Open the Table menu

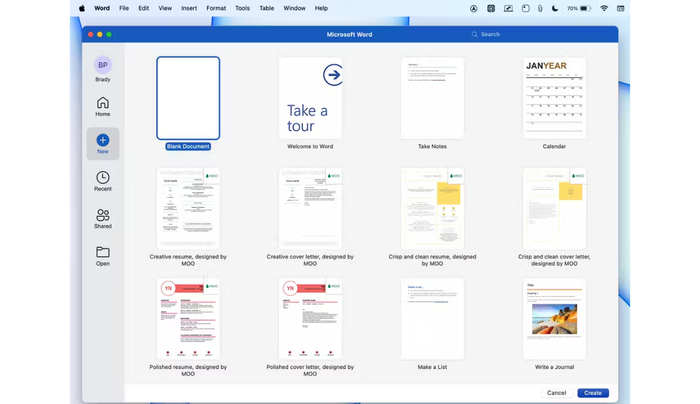pyautogui.click(x=267, y=8)
